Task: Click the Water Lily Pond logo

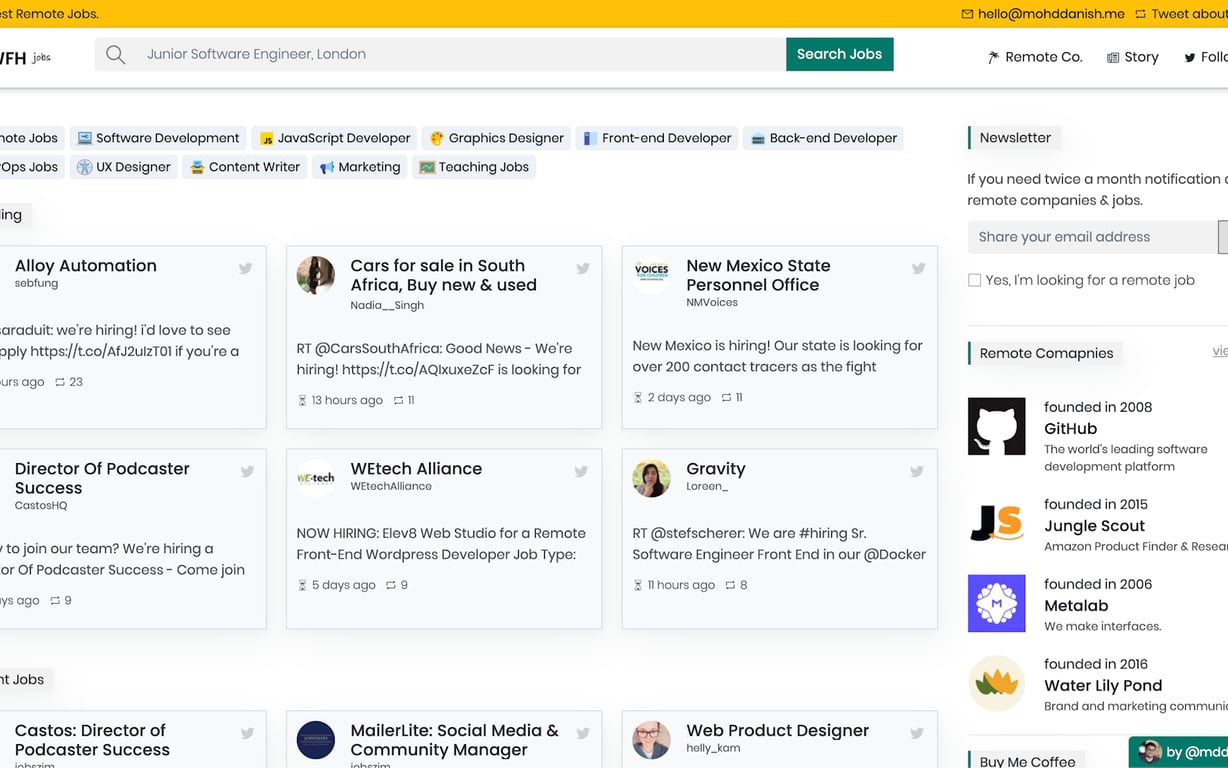Action: 996,684
